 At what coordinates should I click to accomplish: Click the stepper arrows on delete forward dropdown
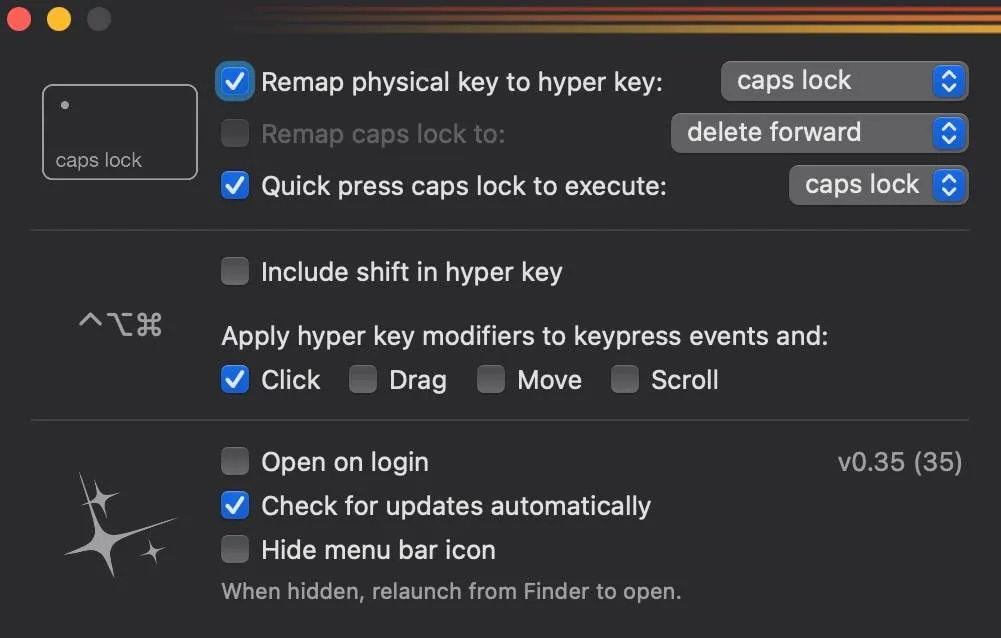coord(948,132)
